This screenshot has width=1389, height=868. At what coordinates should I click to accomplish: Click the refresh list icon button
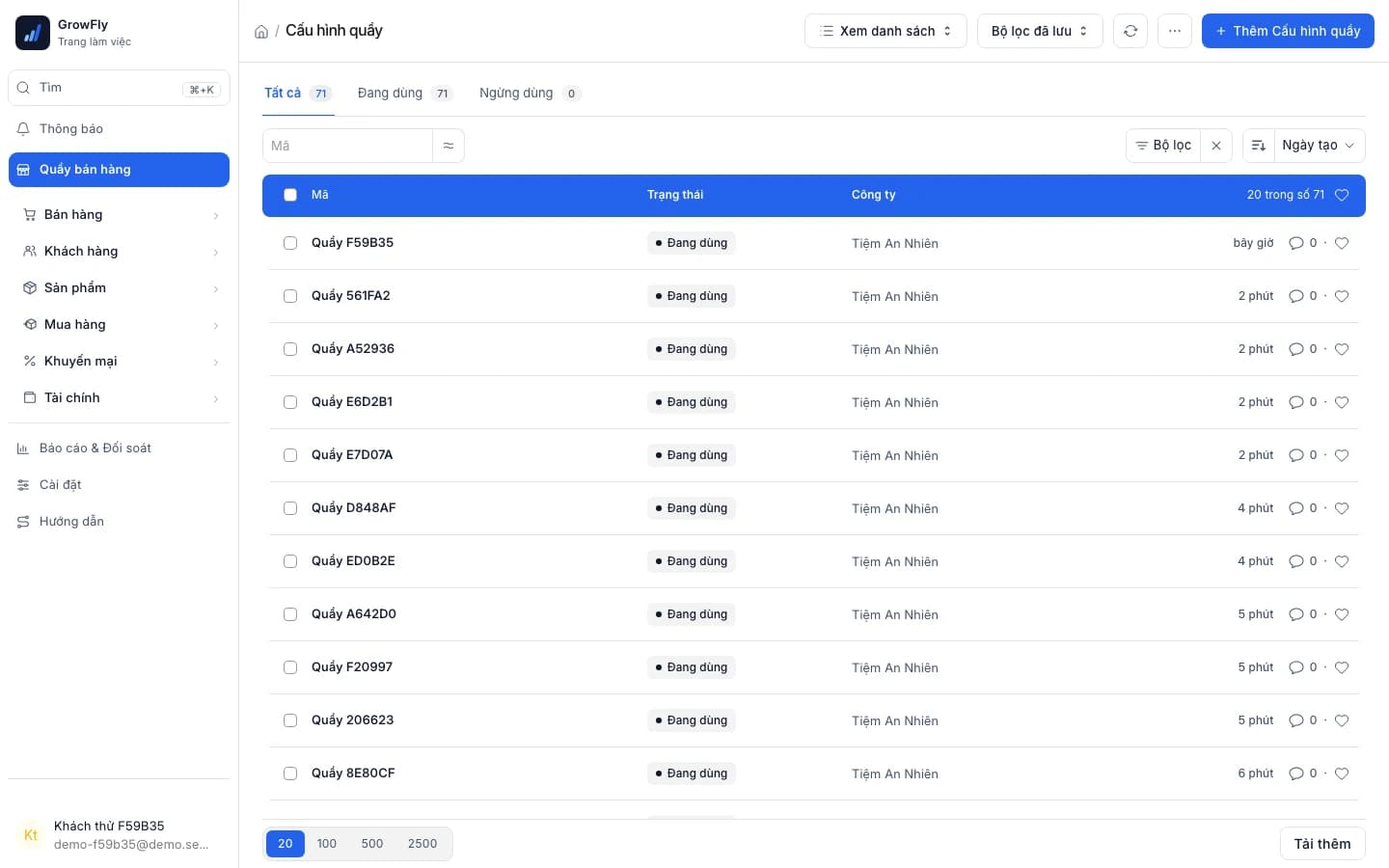point(1130,31)
